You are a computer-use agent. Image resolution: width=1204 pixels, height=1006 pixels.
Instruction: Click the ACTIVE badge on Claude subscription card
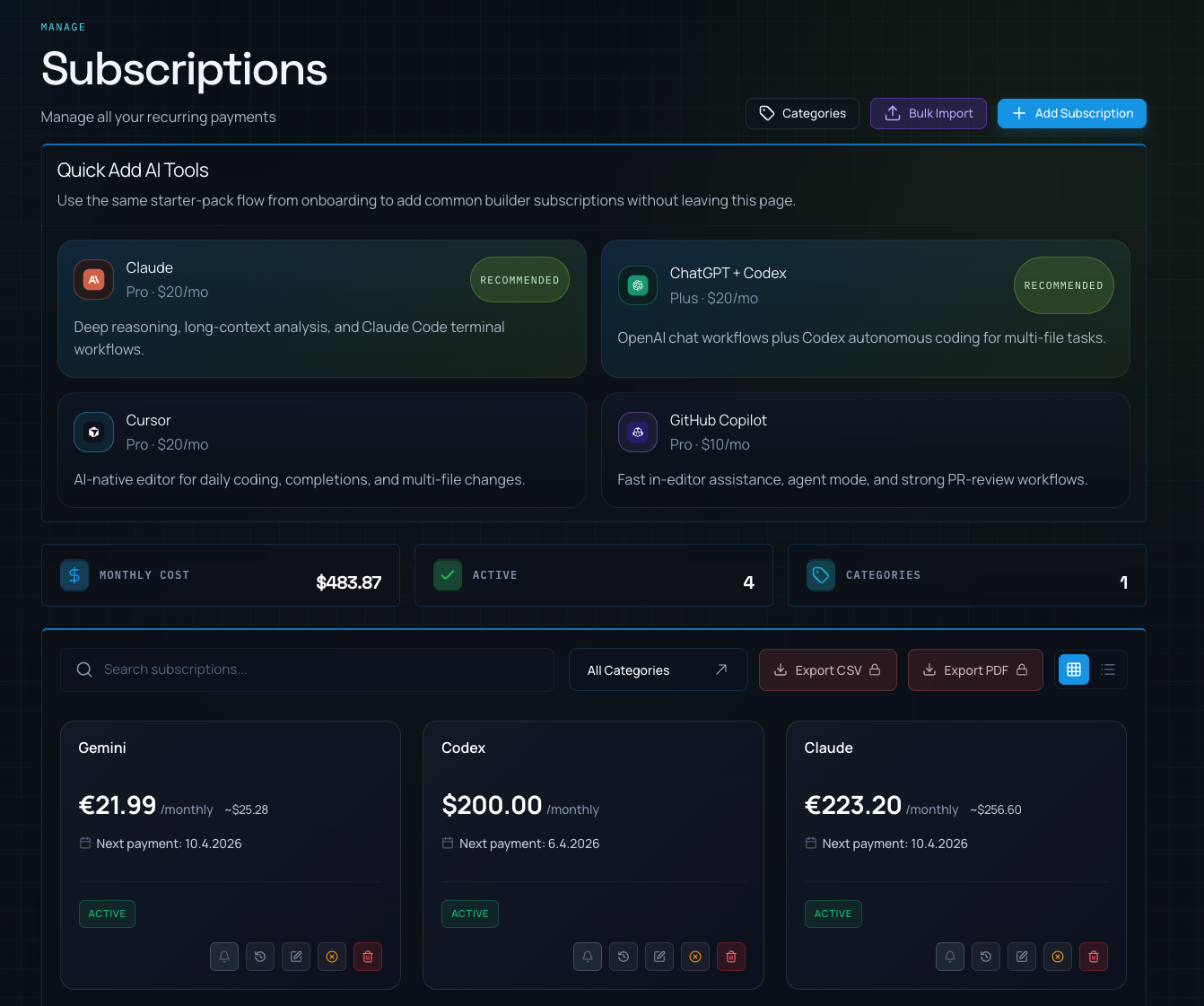tap(833, 914)
